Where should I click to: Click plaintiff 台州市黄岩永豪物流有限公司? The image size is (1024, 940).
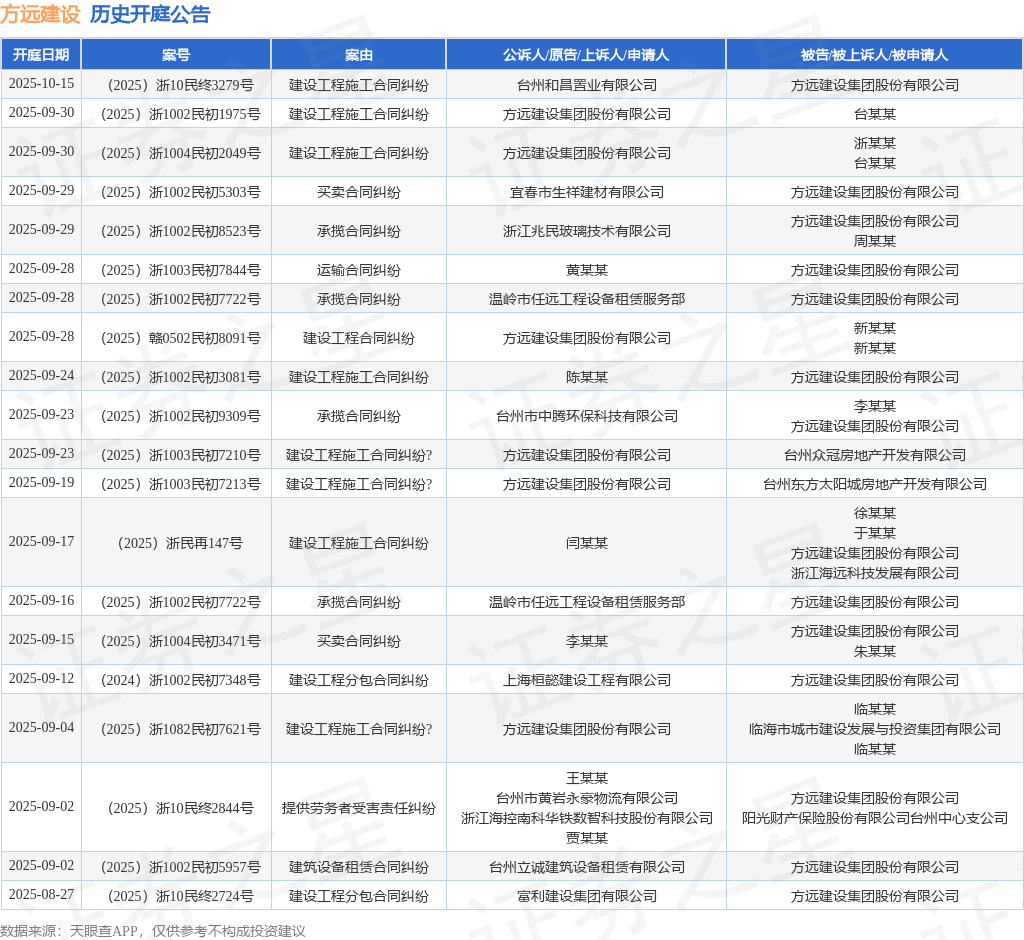[586, 798]
